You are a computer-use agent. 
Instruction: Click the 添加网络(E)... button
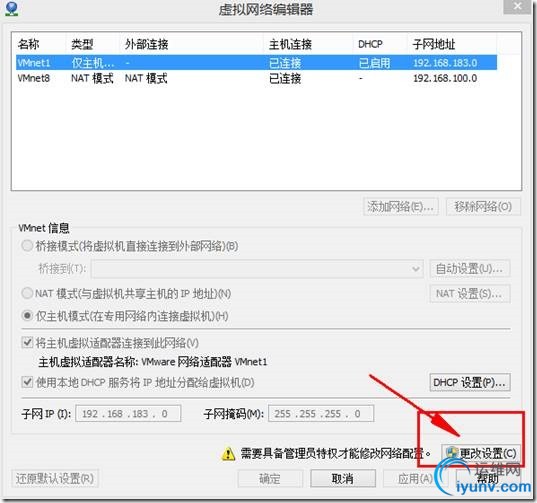click(401, 206)
